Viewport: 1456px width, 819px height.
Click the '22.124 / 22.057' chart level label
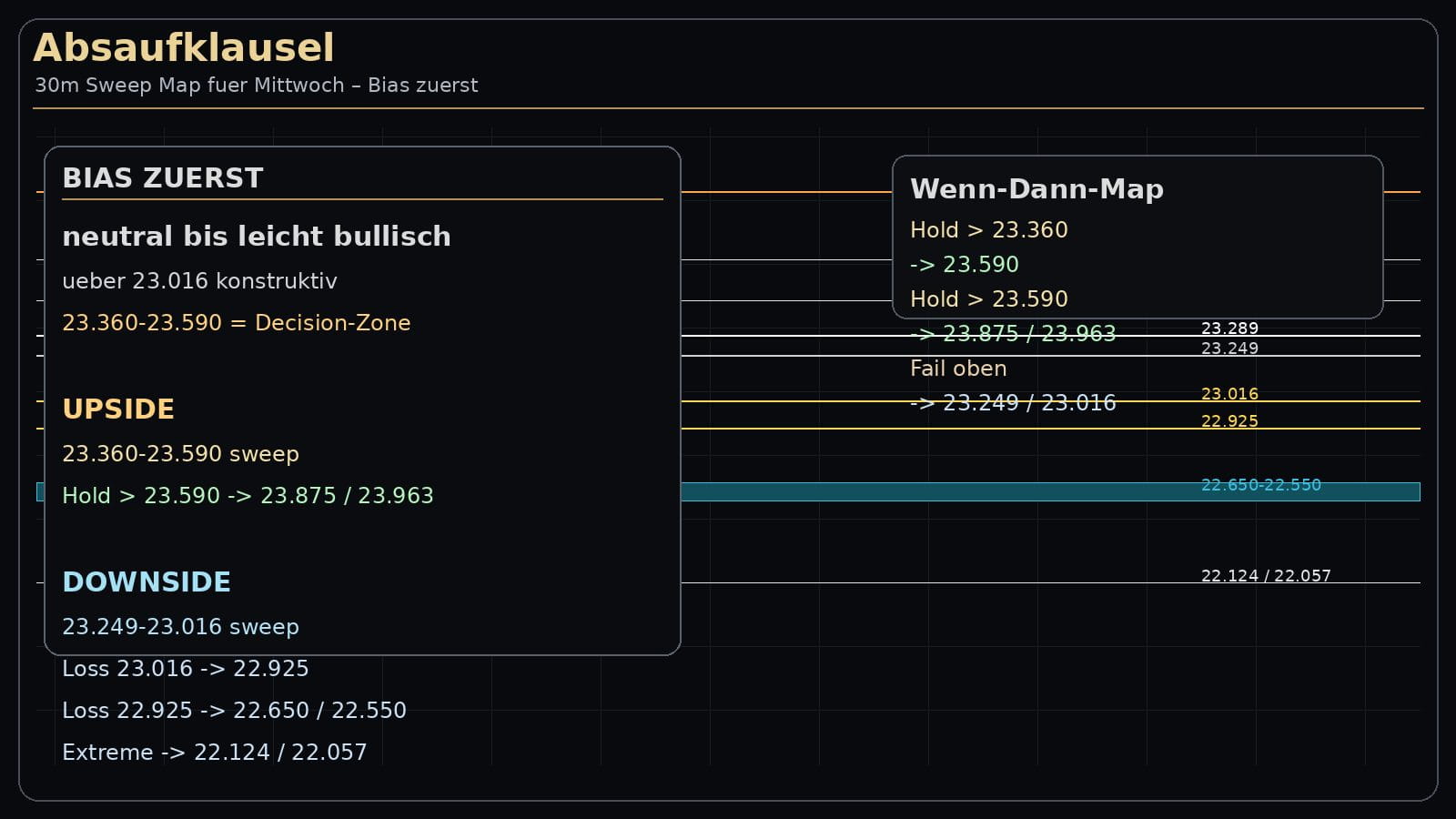point(1265,576)
